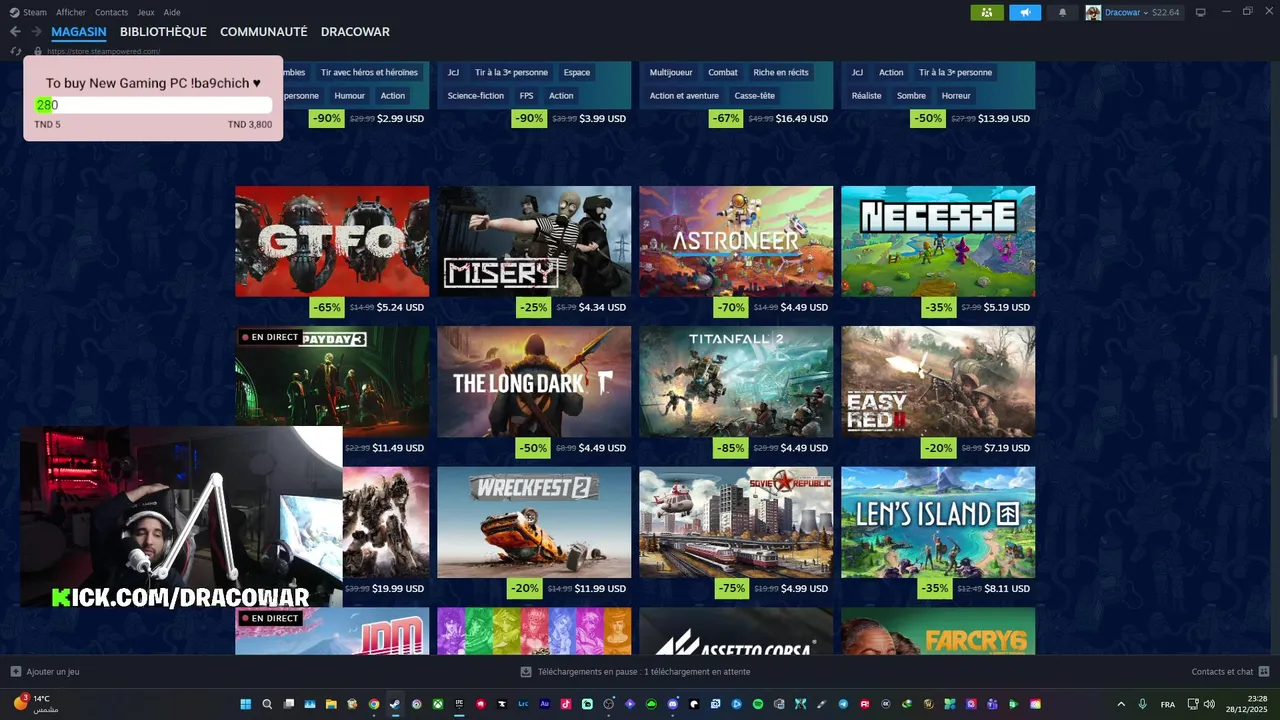1280x720 pixels.
Task: Open the Wreckfest 2 game capsule
Action: (x=534, y=522)
